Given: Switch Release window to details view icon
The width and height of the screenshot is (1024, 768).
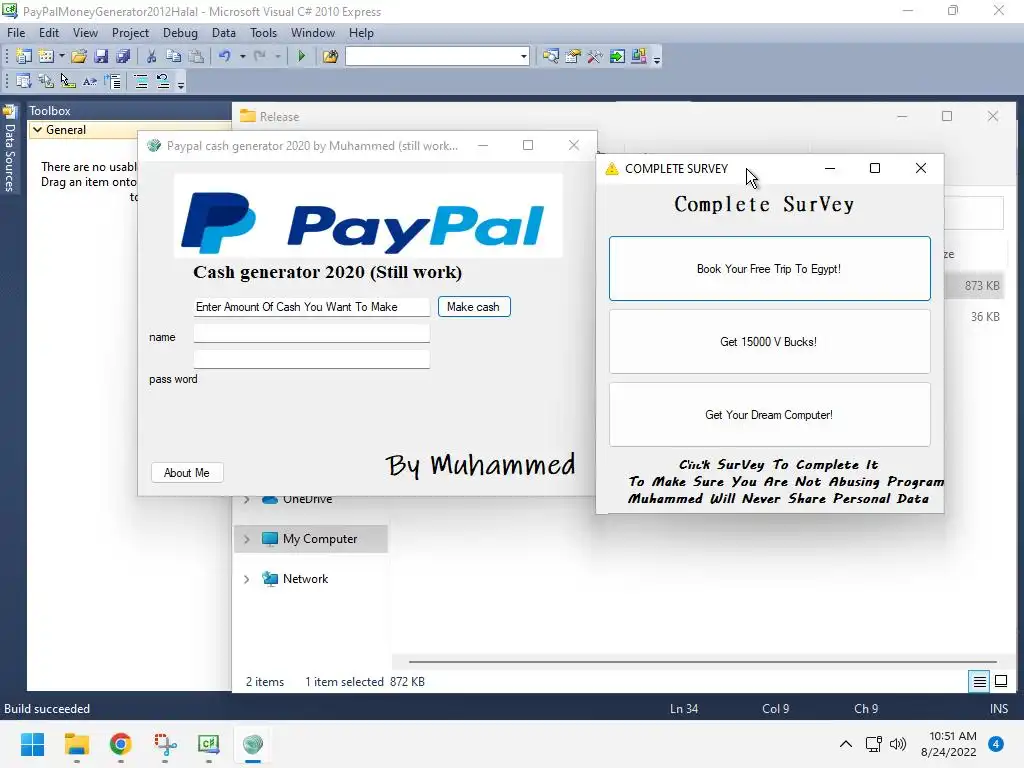Looking at the screenshot, I should pyautogui.click(x=980, y=682).
